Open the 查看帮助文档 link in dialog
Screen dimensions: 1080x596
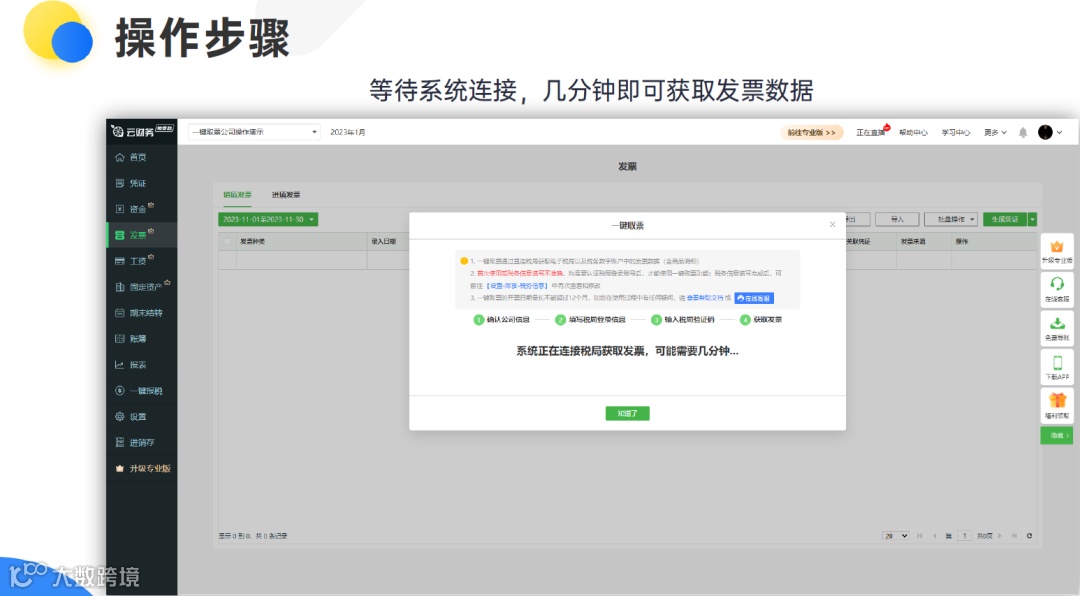click(705, 298)
